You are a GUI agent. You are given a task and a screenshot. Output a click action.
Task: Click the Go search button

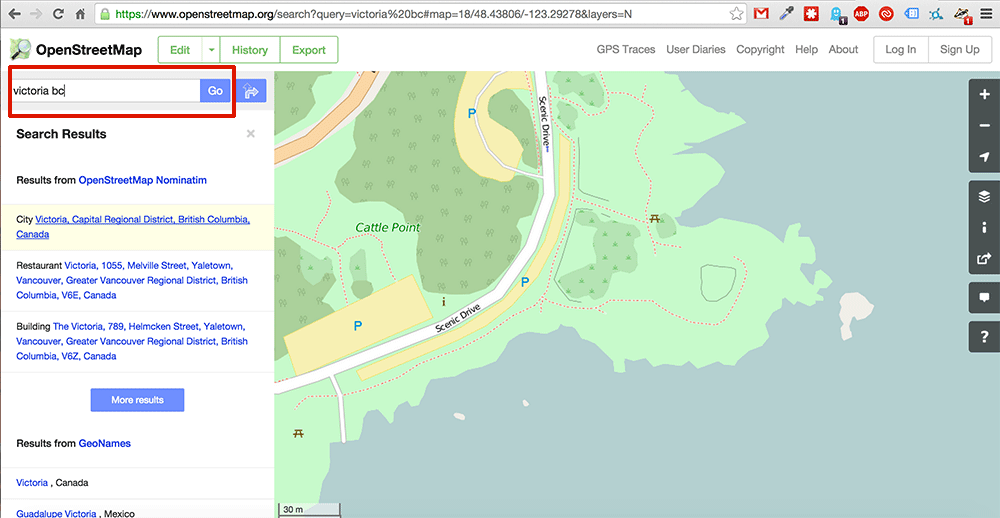point(216,91)
